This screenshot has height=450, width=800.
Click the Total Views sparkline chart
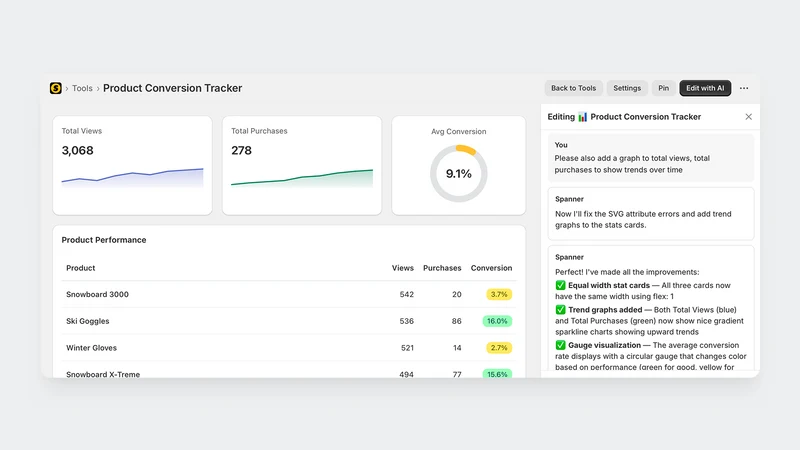(133, 177)
